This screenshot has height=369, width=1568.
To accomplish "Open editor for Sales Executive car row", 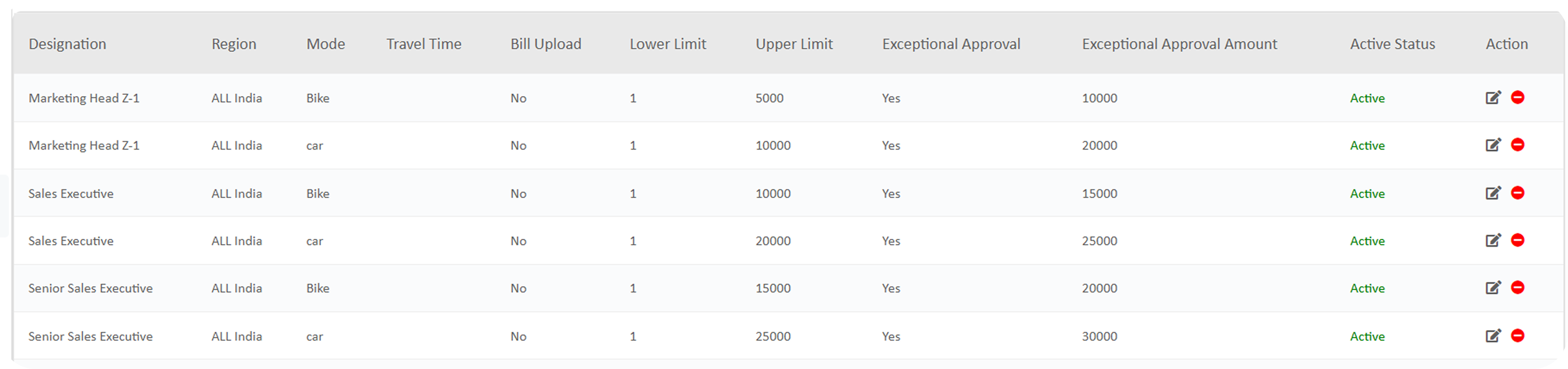I will [x=1493, y=240].
